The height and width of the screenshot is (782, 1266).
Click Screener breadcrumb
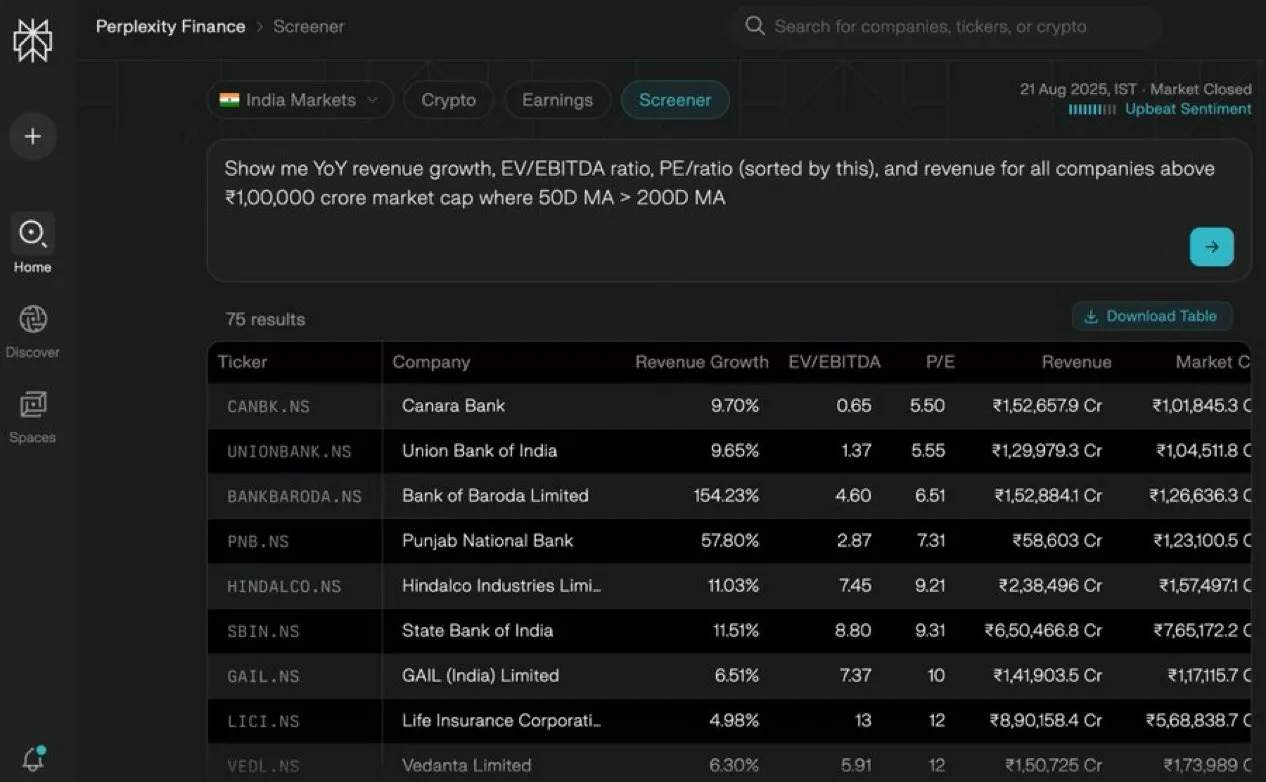tap(308, 27)
